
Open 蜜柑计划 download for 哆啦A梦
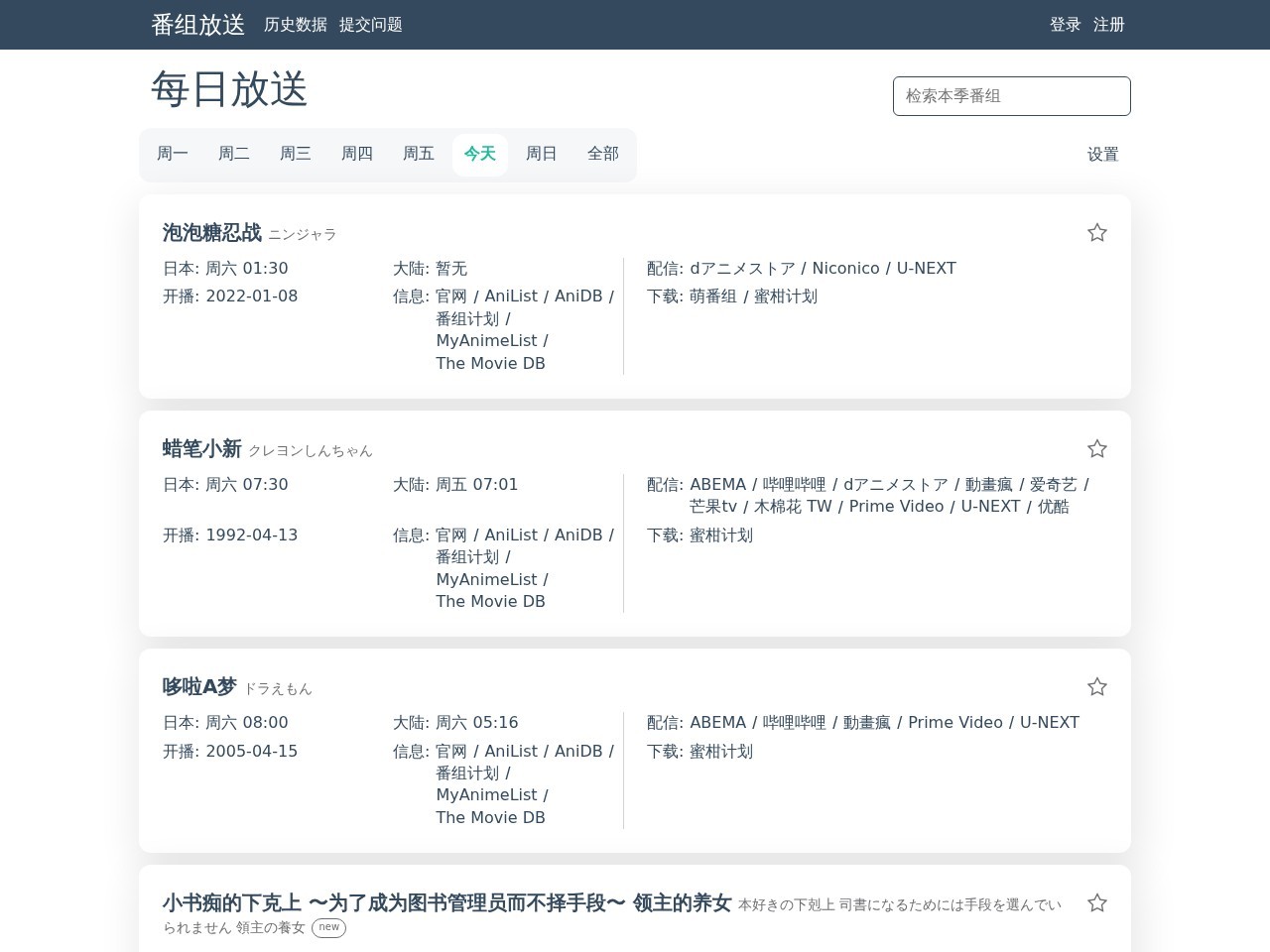[720, 751]
